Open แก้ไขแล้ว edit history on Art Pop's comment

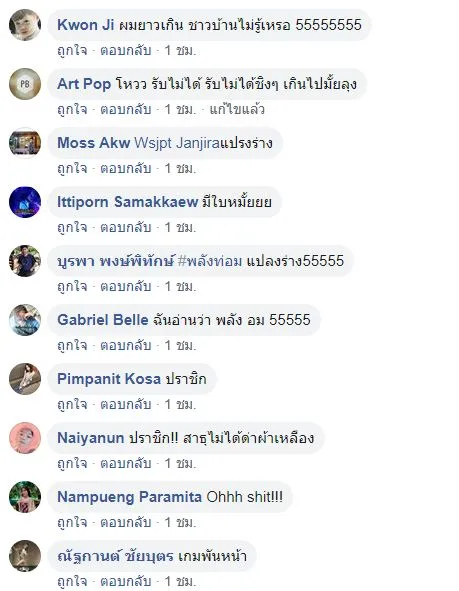pos(237,109)
